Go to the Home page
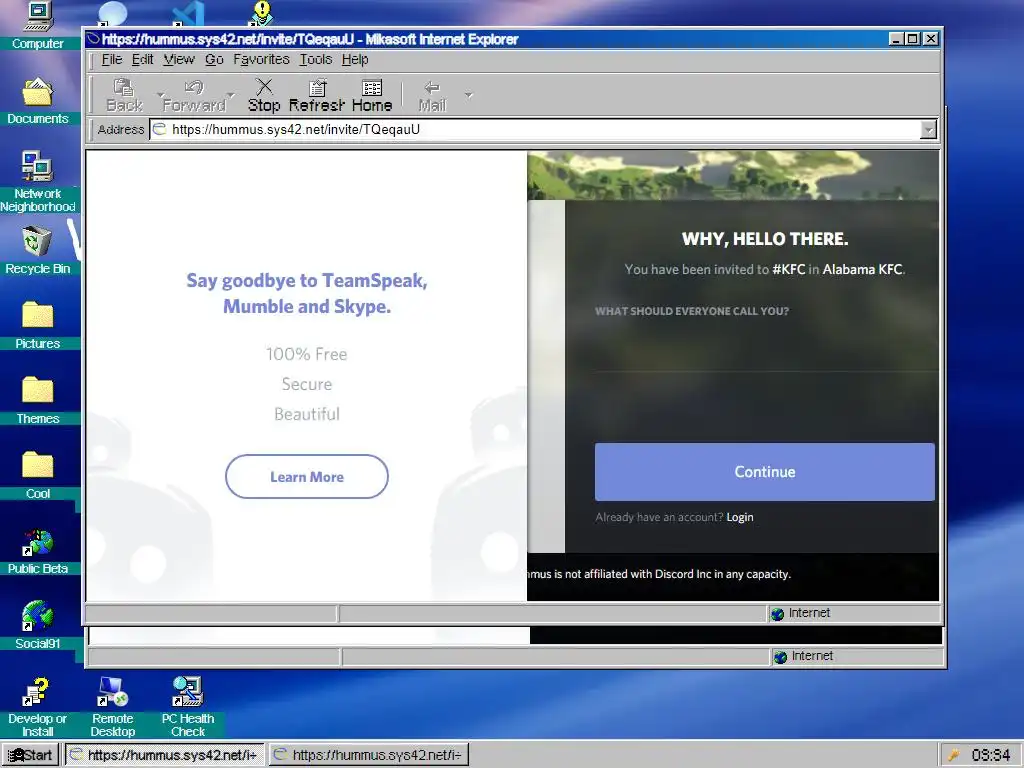The height and width of the screenshot is (768, 1024). coord(372,95)
